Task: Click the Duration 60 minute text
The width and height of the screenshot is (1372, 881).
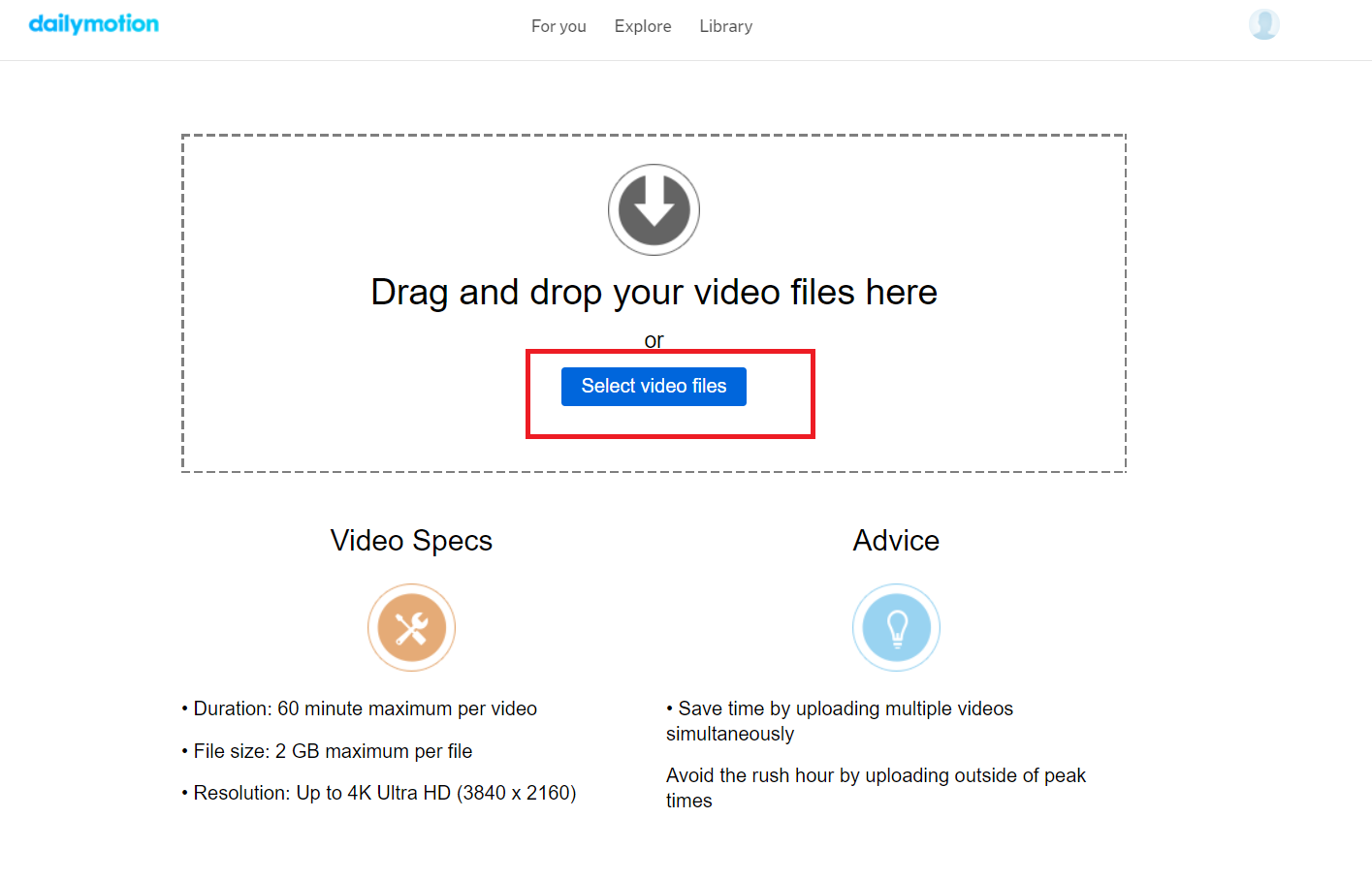Action: point(359,708)
